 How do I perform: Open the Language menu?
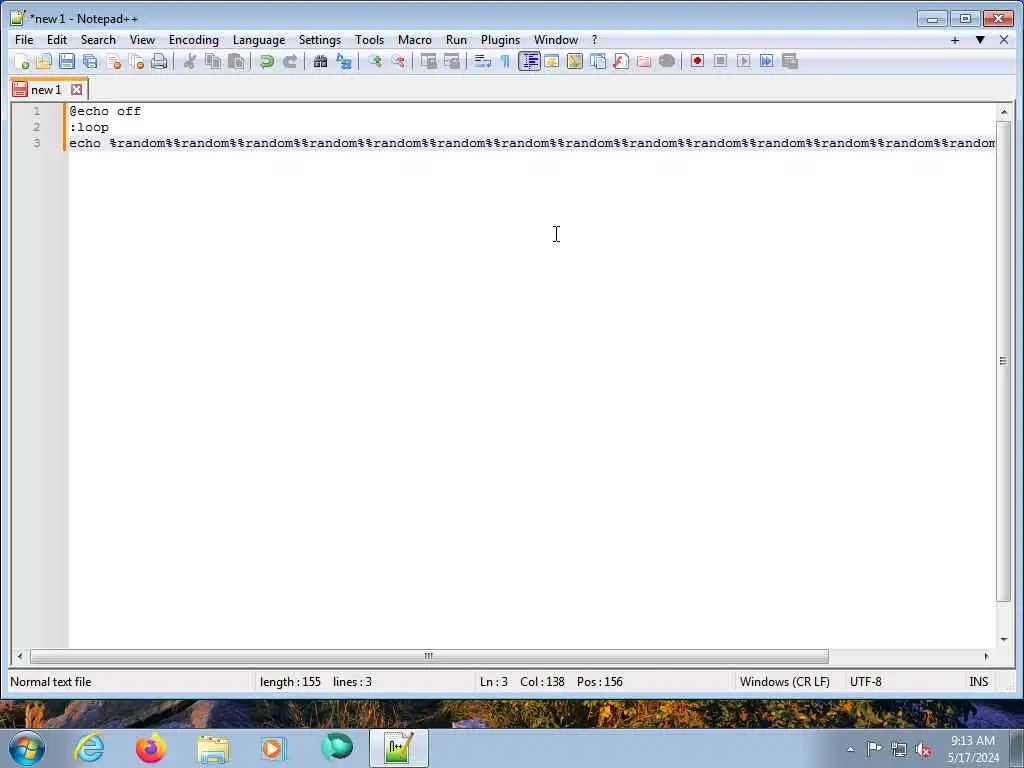point(259,40)
